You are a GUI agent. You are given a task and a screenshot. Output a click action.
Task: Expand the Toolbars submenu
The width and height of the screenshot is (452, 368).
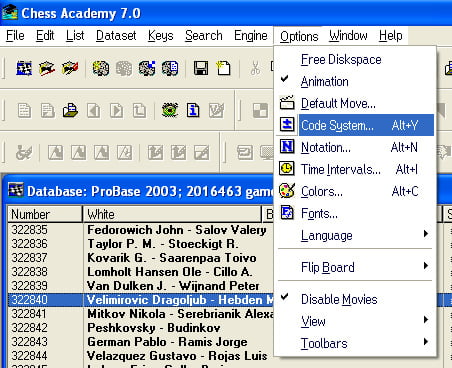point(355,343)
